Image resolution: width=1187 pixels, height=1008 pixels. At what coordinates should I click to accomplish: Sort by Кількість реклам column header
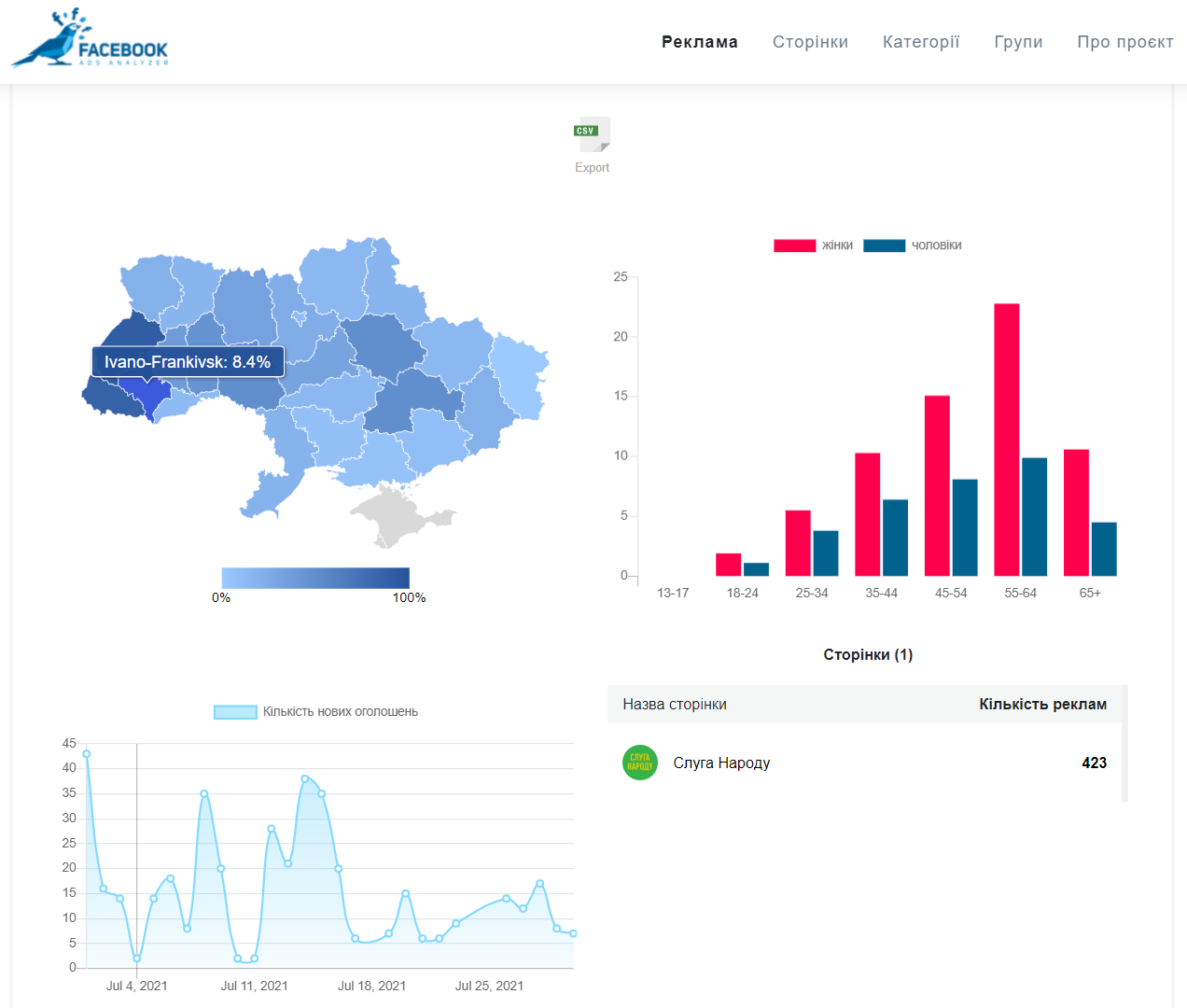point(1042,705)
